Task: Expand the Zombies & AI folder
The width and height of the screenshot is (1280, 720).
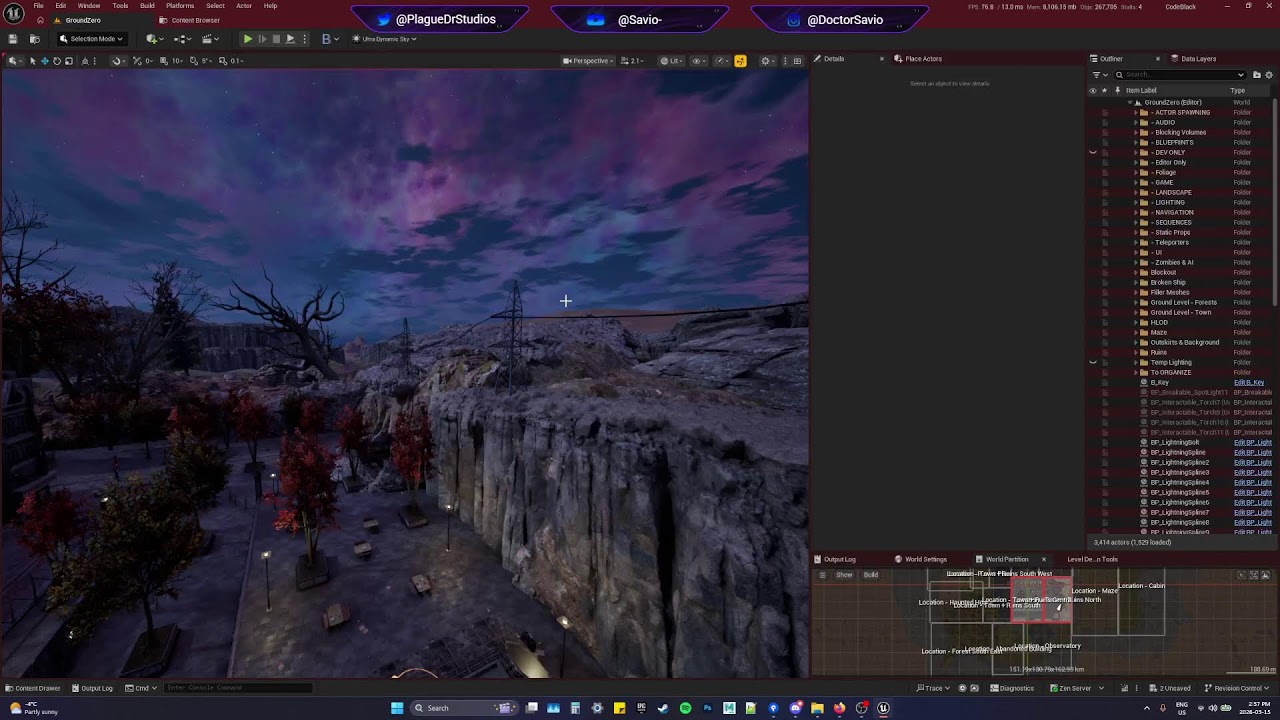Action: (1136, 262)
